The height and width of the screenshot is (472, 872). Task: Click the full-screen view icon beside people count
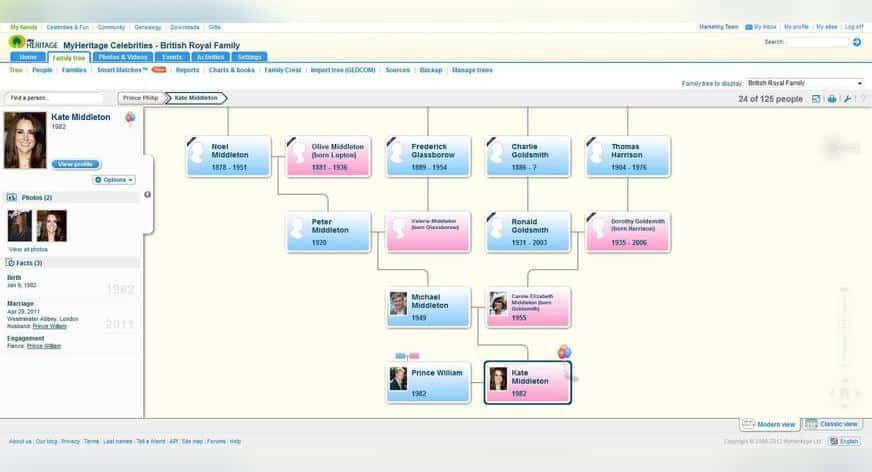coord(816,99)
